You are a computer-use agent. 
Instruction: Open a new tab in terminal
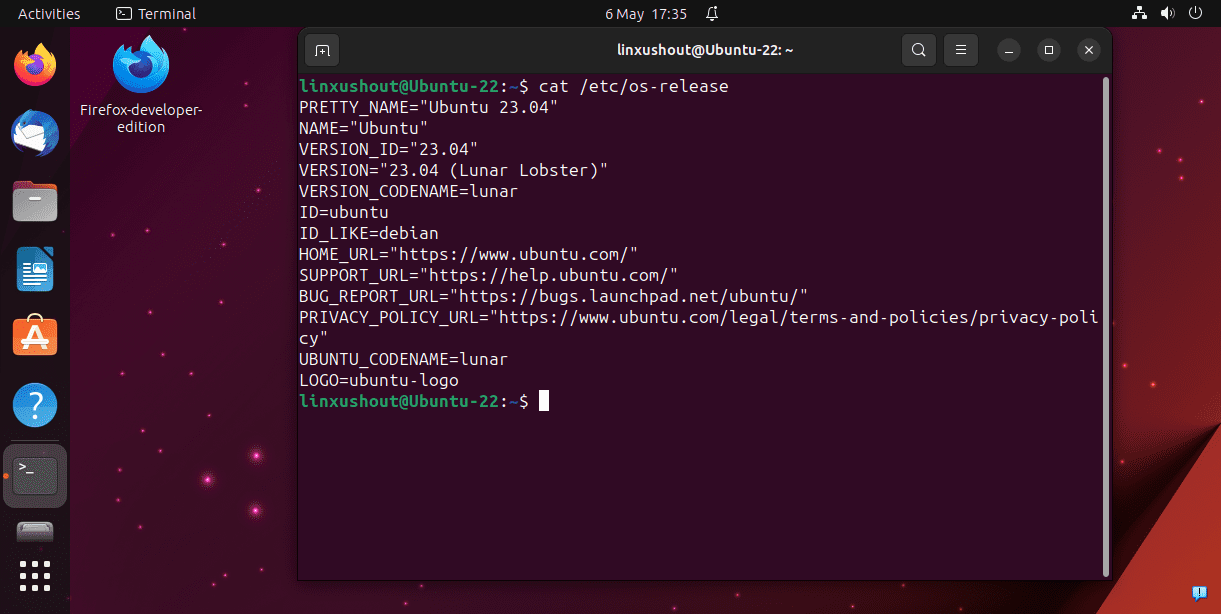click(x=322, y=50)
